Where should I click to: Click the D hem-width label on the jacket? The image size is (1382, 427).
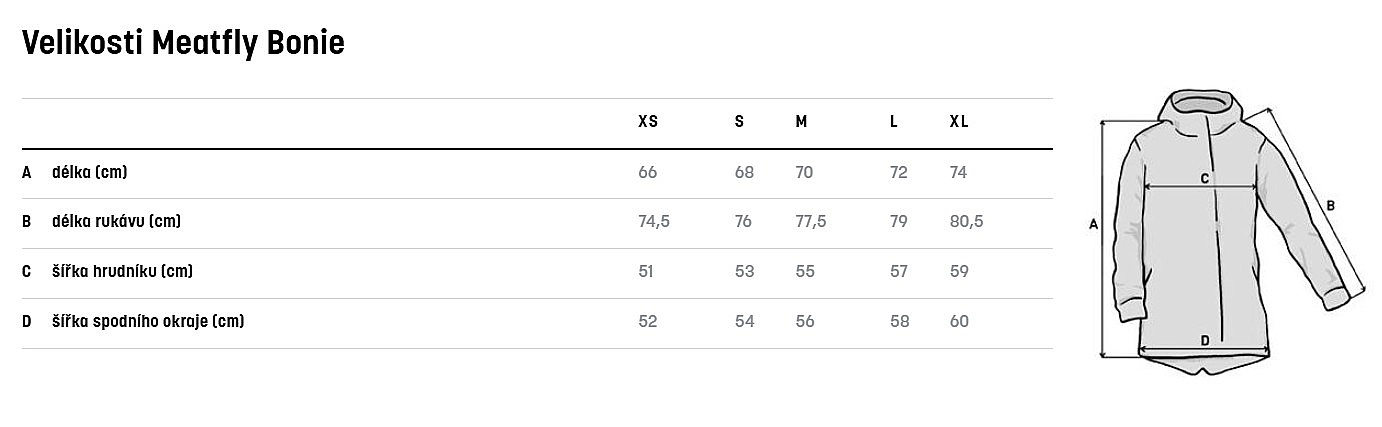[1205, 341]
